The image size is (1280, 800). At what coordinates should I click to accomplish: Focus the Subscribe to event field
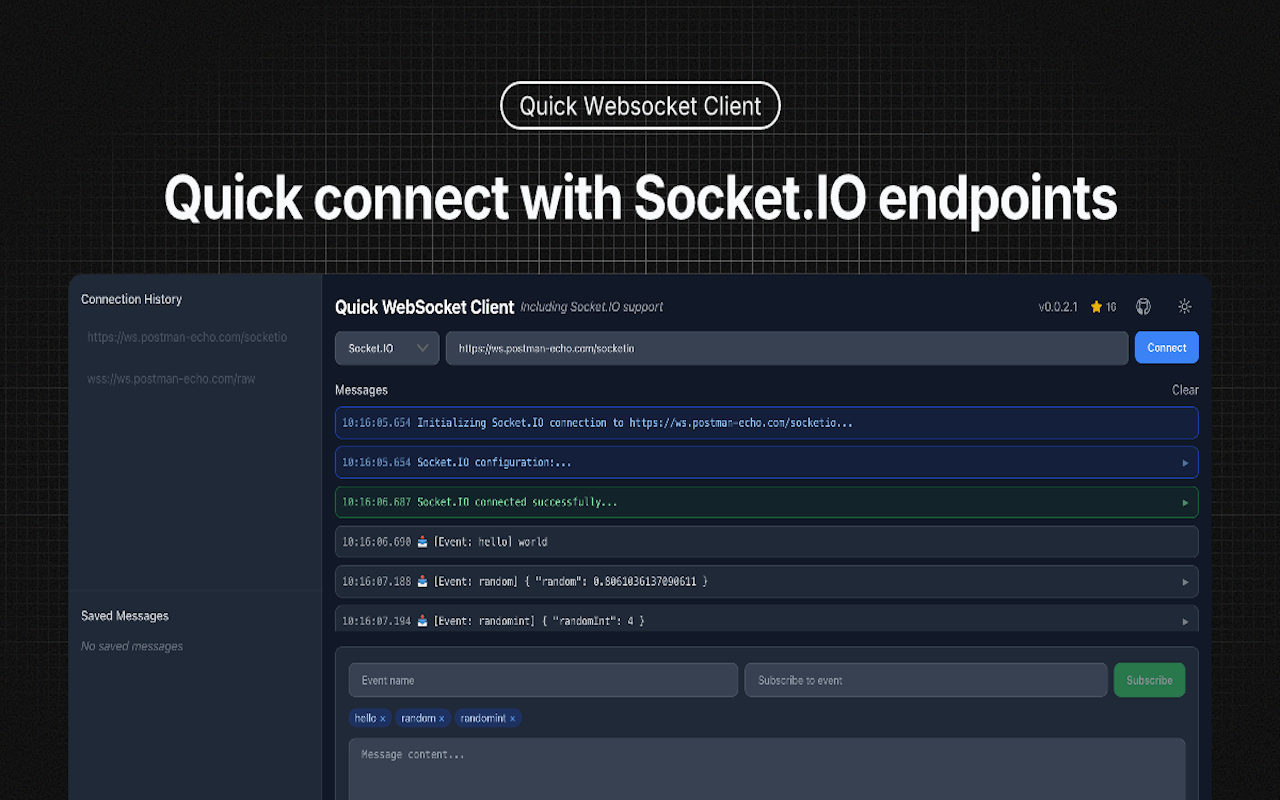click(x=926, y=680)
